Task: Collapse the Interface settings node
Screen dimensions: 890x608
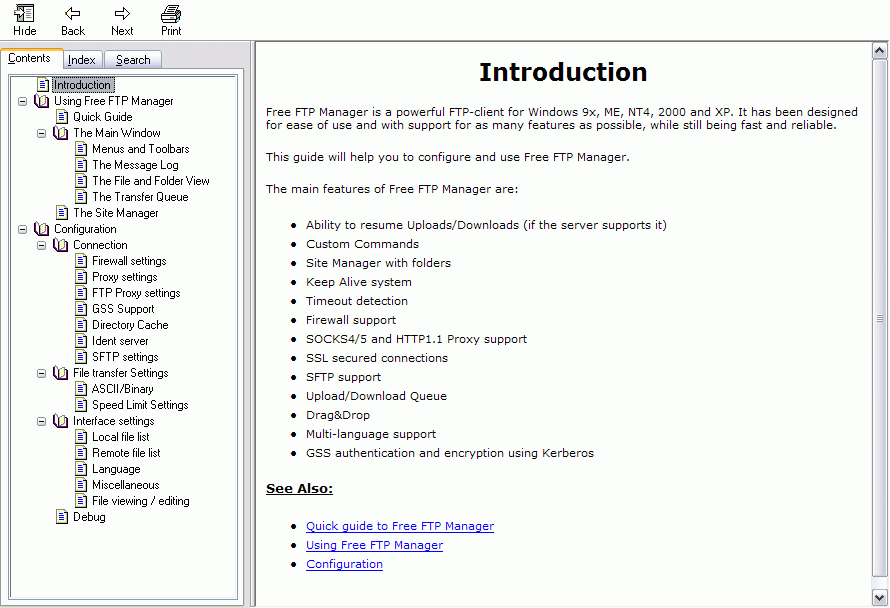Action: pos(42,421)
